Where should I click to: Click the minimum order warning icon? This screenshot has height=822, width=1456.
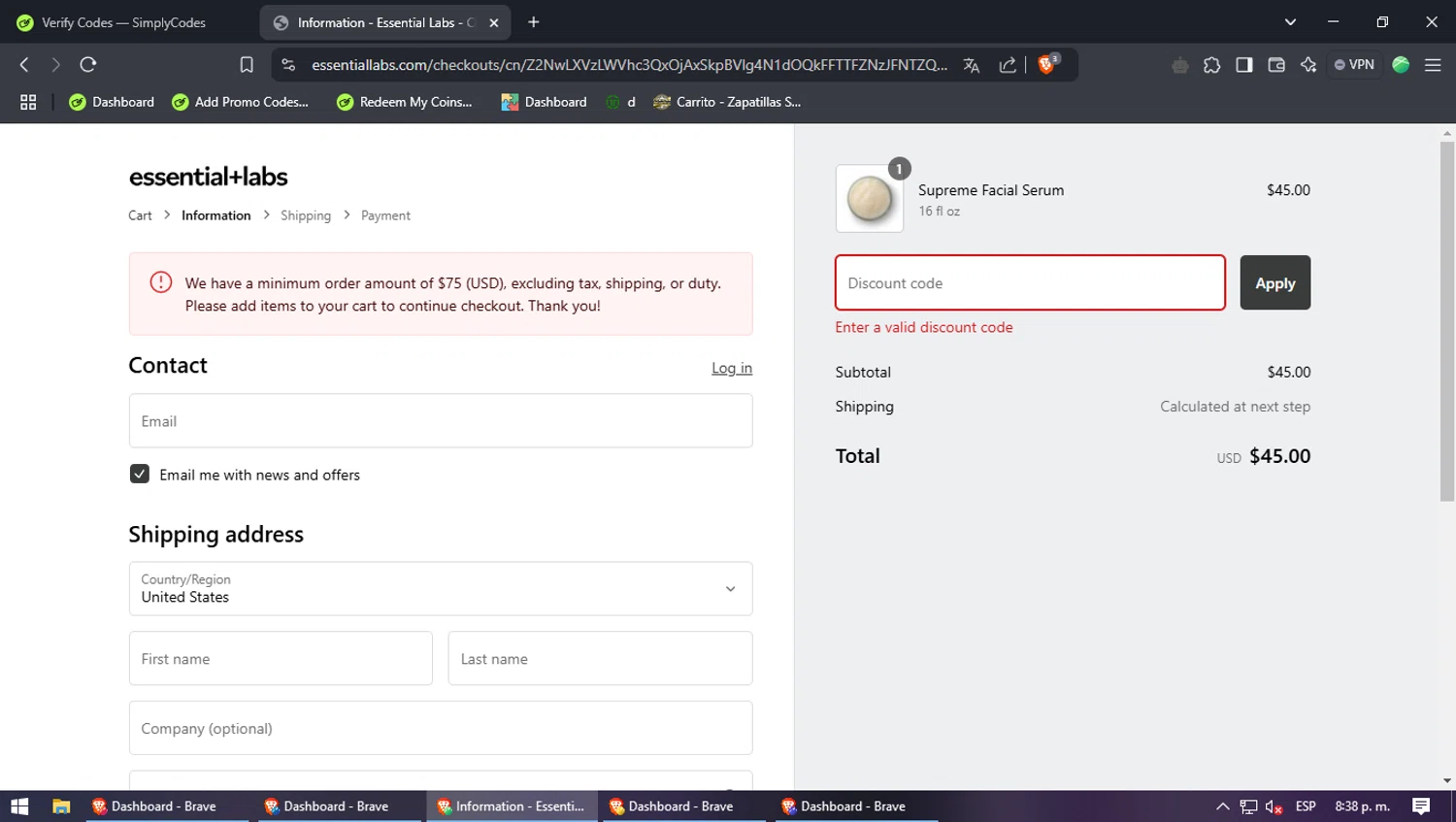tap(161, 282)
